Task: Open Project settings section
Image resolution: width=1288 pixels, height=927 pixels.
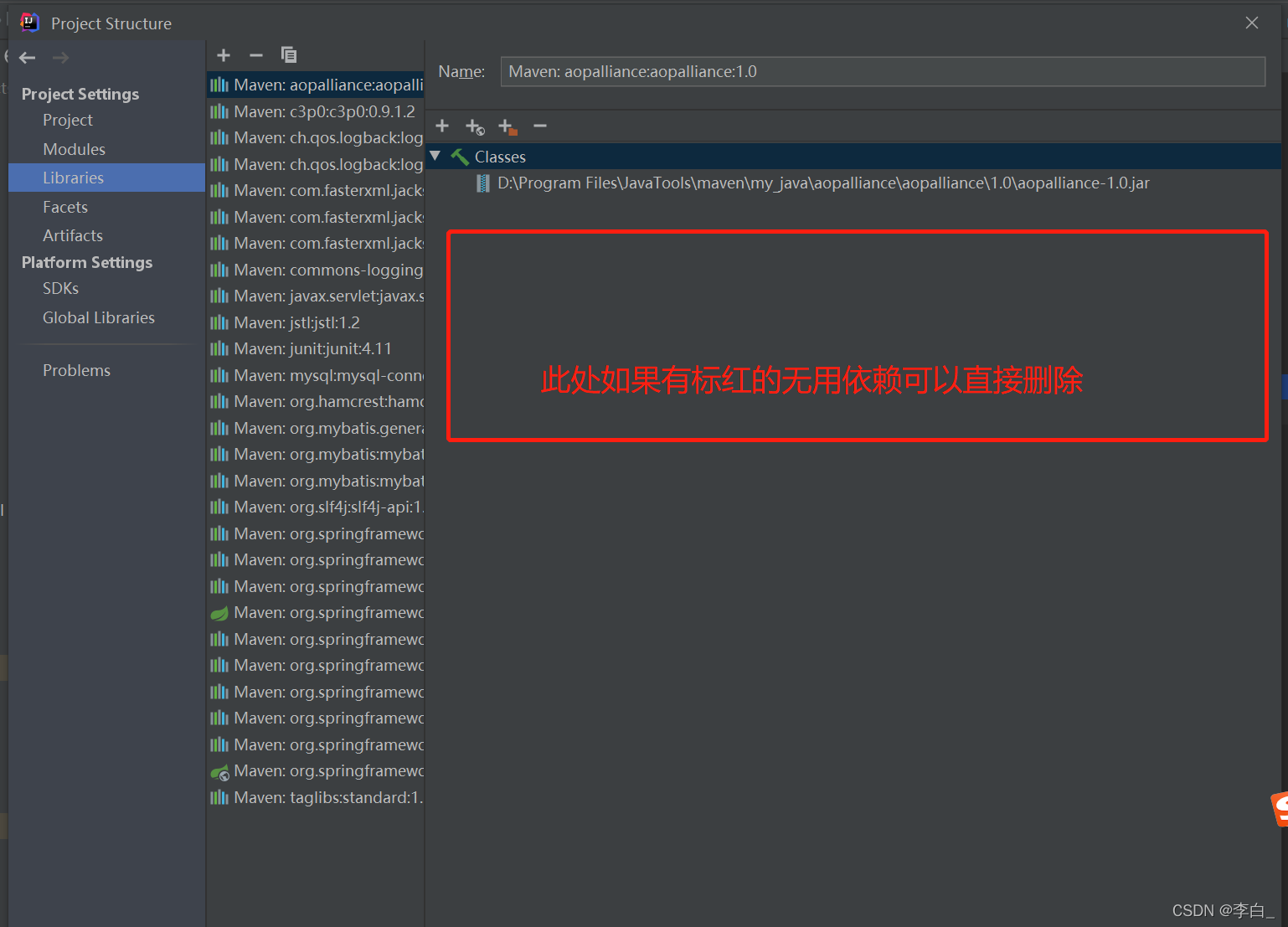Action: click(68, 120)
